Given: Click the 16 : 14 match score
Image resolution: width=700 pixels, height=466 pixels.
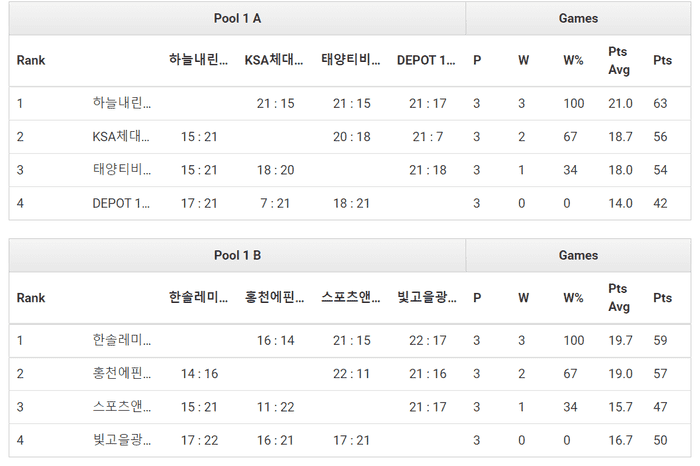Looking at the screenshot, I should click(275, 341).
